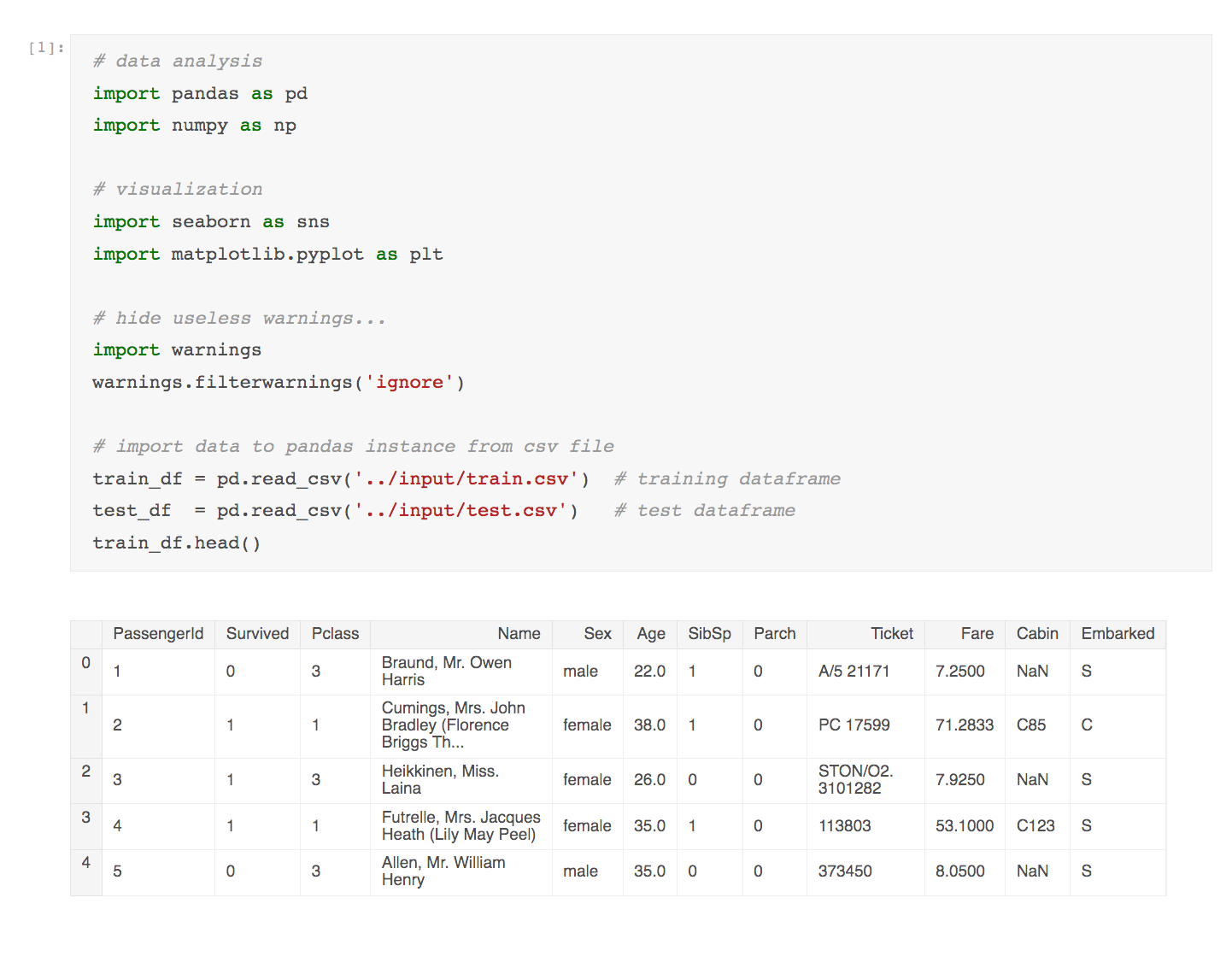Image resolution: width=1232 pixels, height=974 pixels.
Task: Click ticket value '373450'
Action: pos(845,871)
